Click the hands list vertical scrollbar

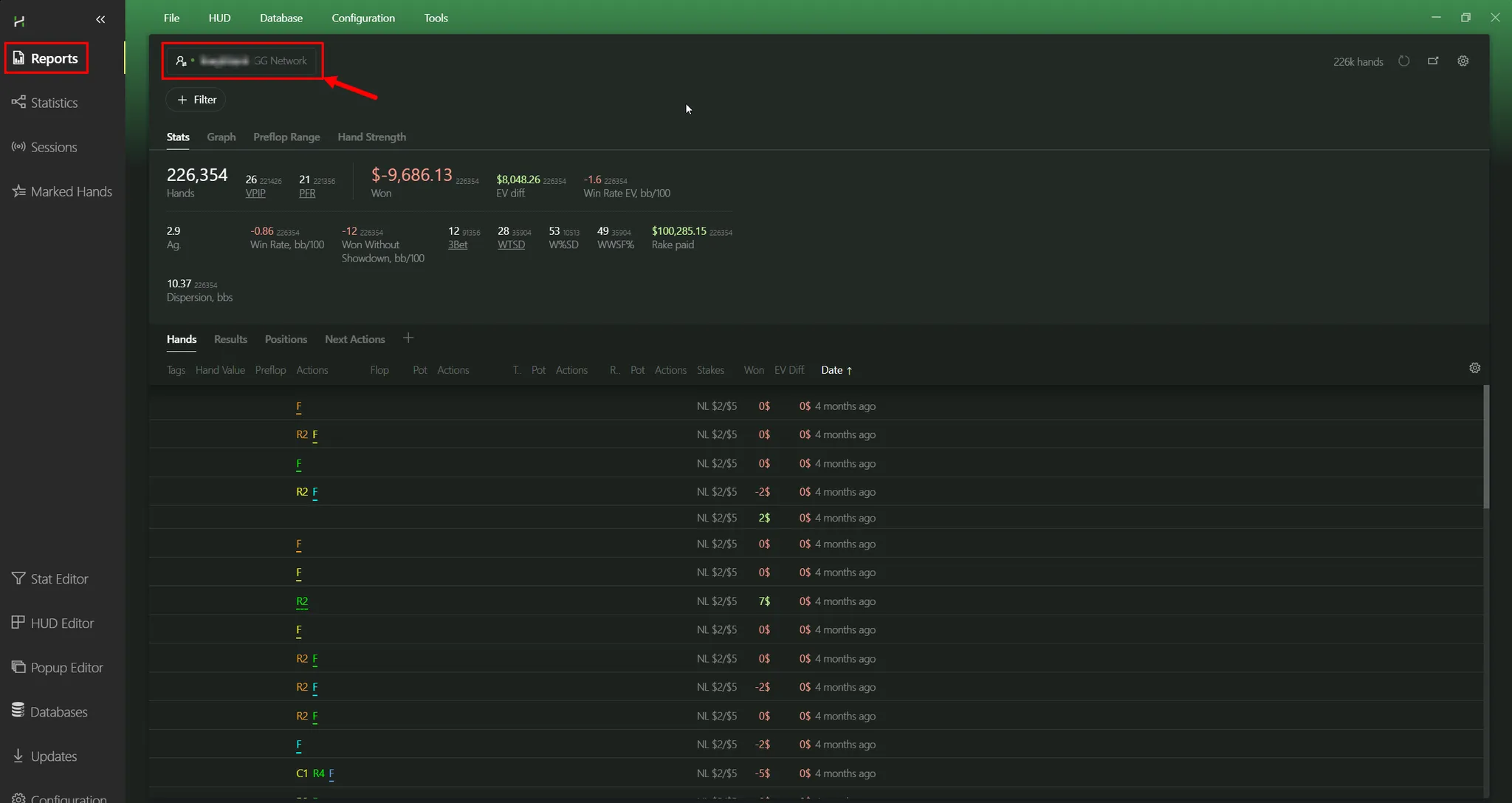1485,447
